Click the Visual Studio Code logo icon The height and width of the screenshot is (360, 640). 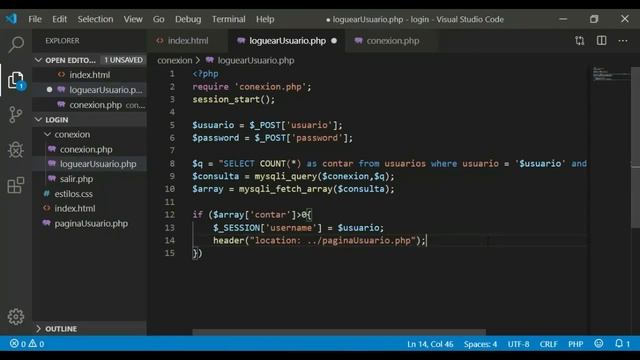tap(11, 19)
